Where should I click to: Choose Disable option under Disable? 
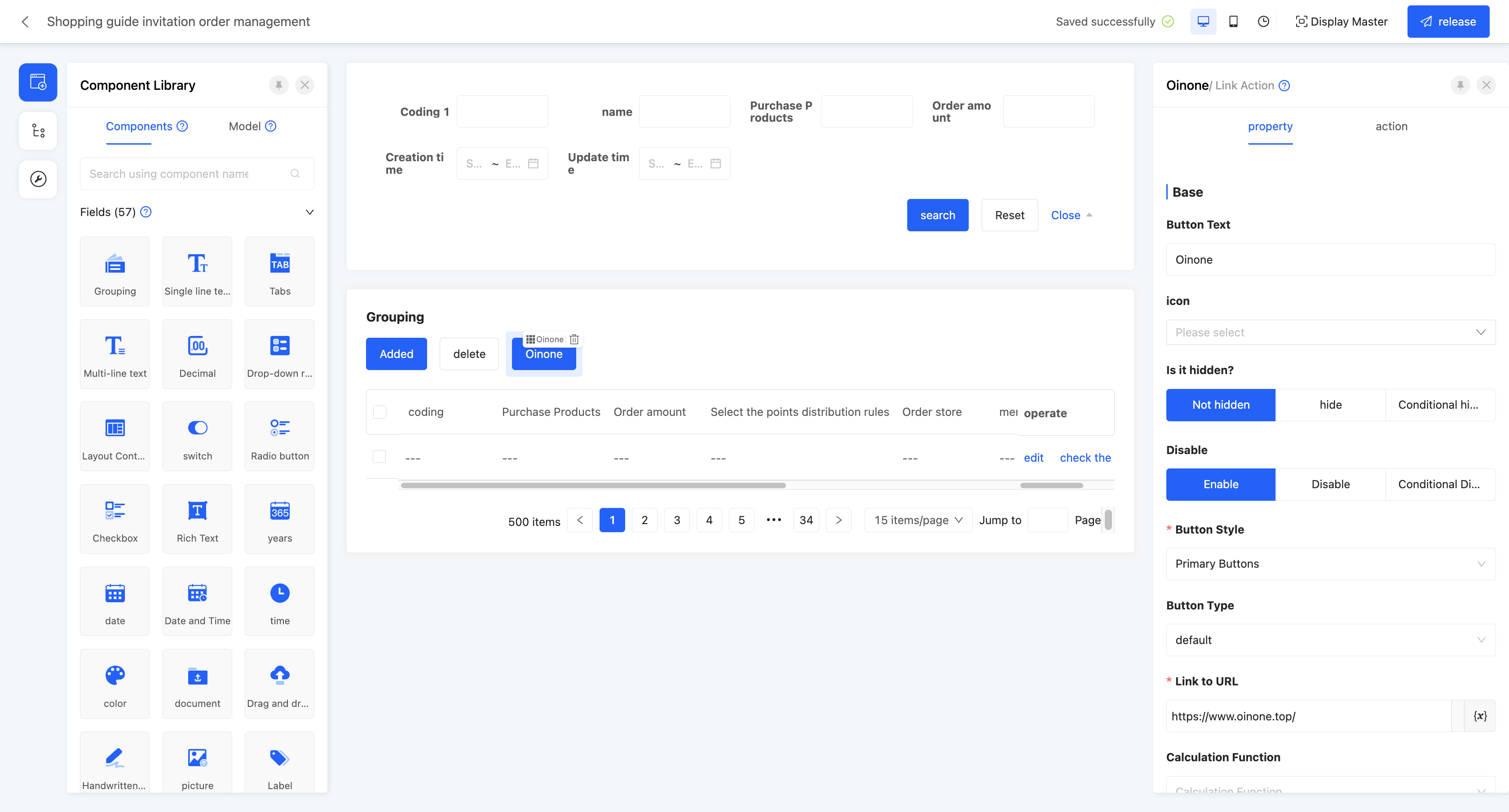[1330, 485]
